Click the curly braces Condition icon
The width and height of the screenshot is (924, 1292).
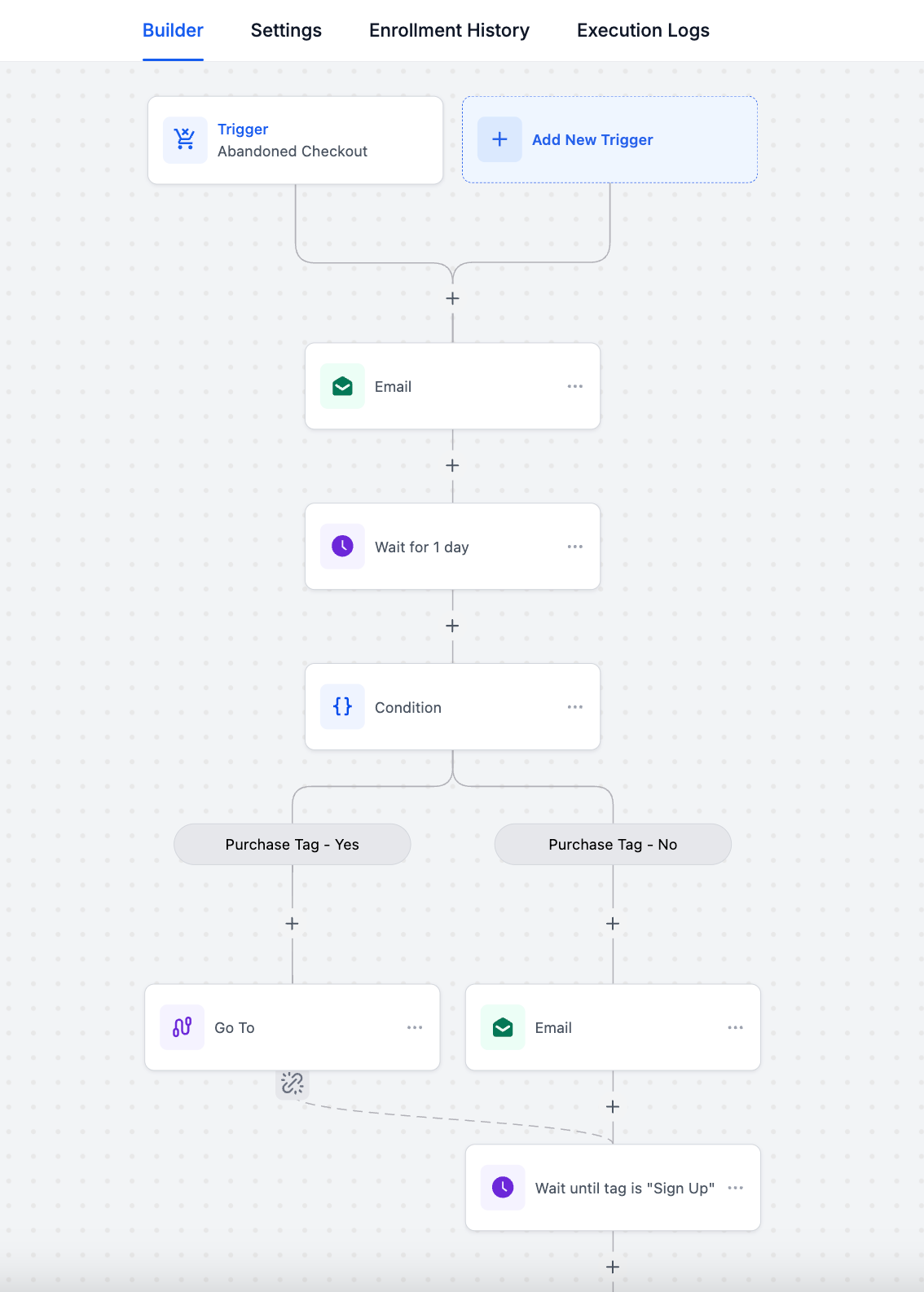point(343,706)
